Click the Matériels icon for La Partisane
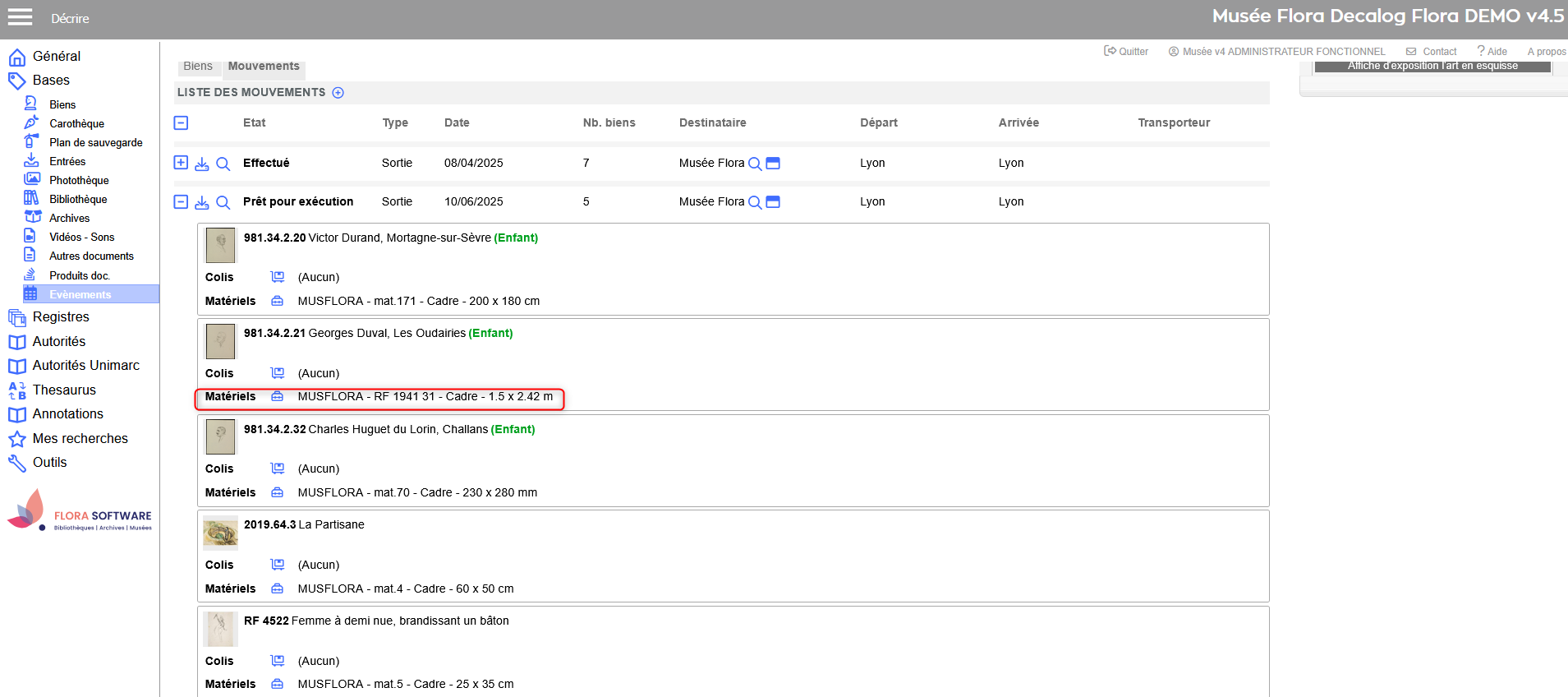 [278, 589]
